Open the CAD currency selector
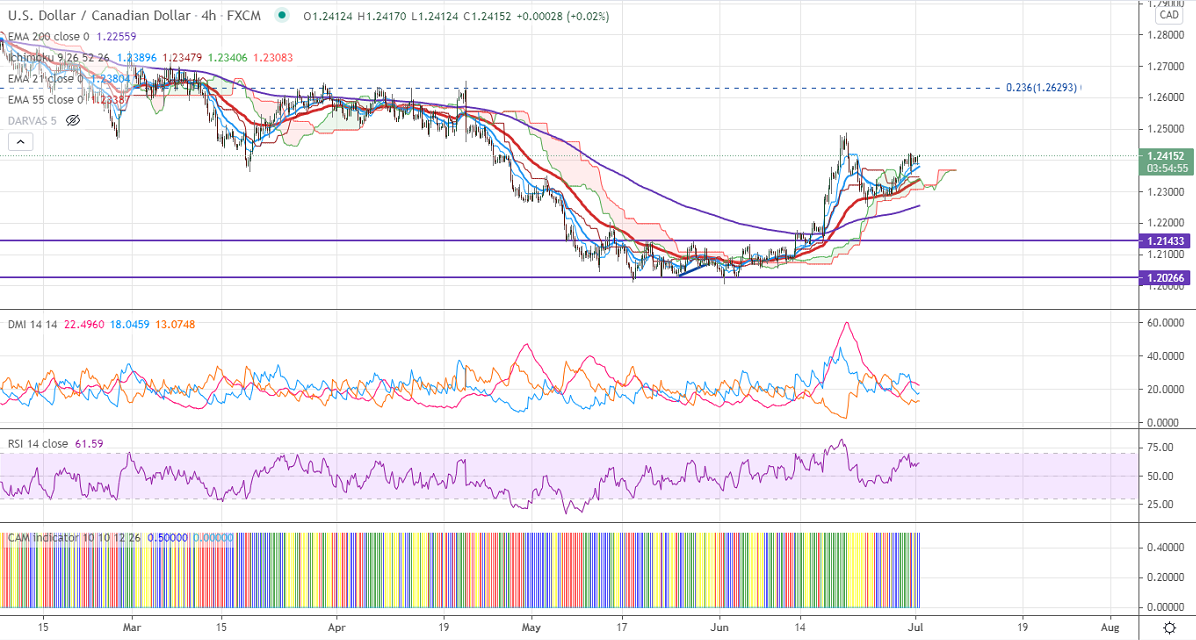The width and height of the screenshot is (1196, 640). point(1169,15)
